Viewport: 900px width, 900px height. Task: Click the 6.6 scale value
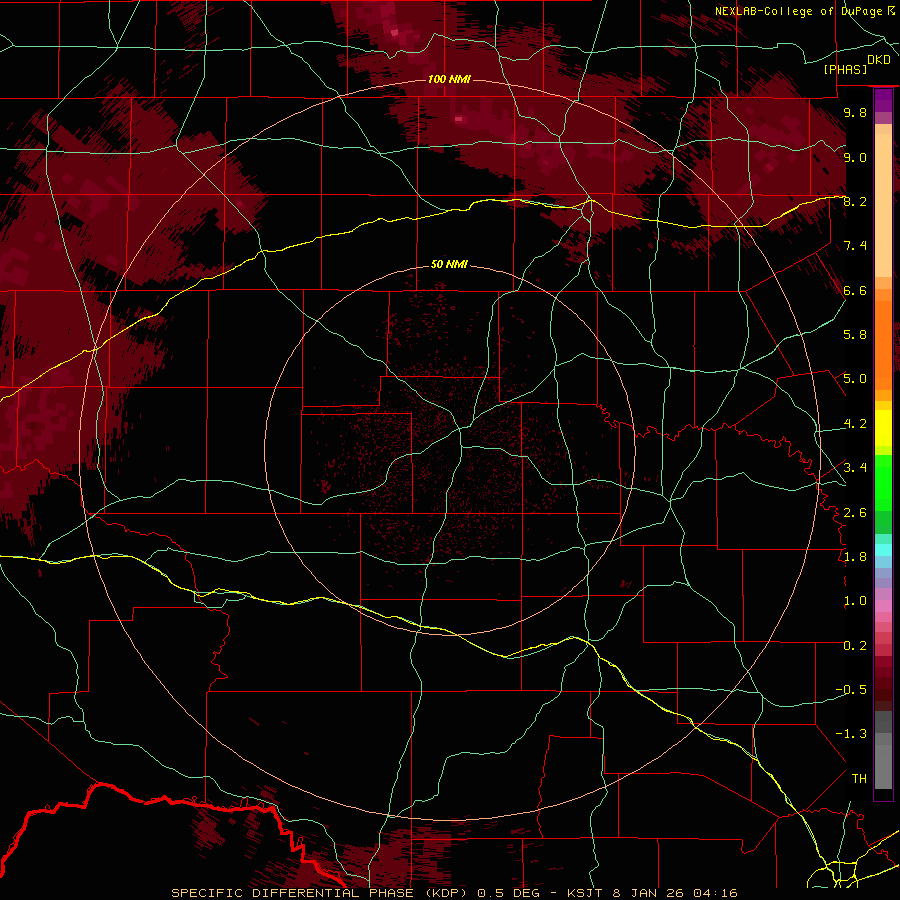coord(855,290)
